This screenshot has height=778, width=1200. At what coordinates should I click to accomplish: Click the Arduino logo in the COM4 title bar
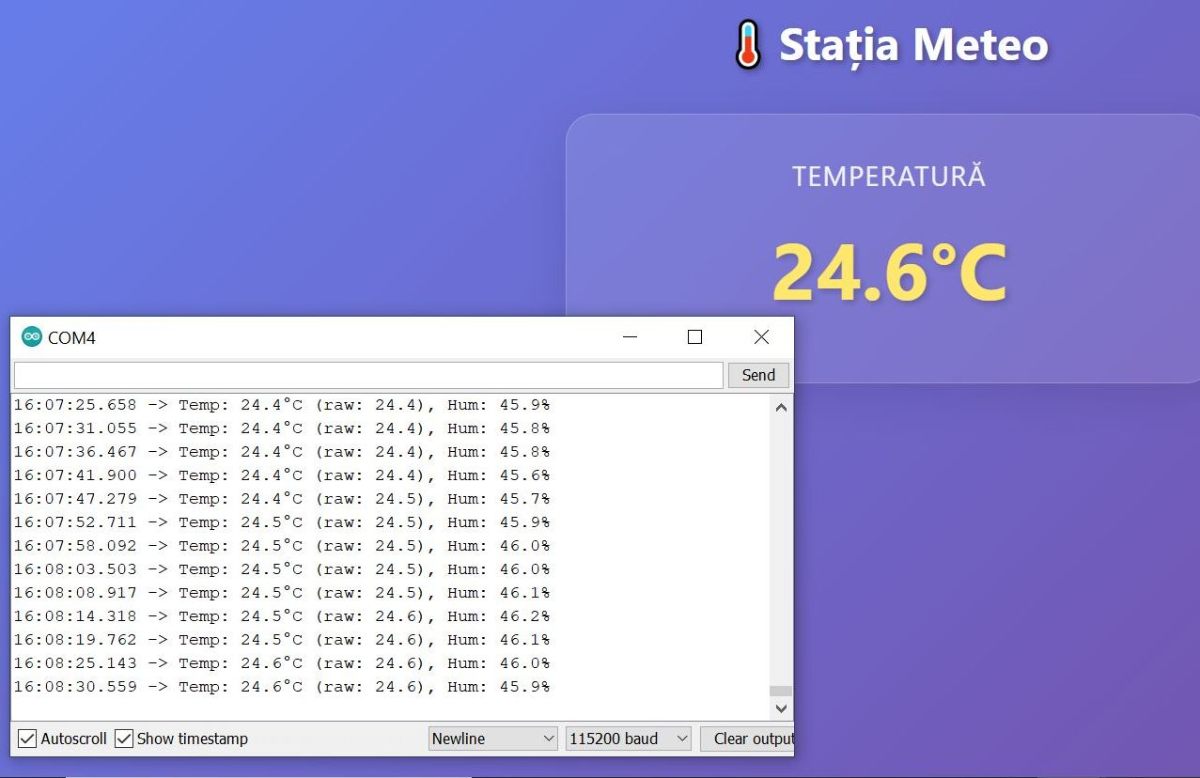pos(32,338)
